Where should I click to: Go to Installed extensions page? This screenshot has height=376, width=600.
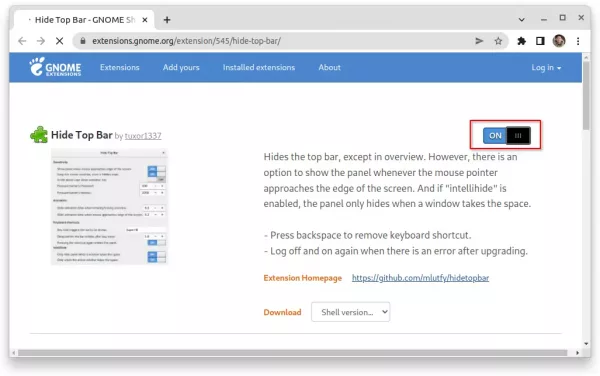coord(259,67)
